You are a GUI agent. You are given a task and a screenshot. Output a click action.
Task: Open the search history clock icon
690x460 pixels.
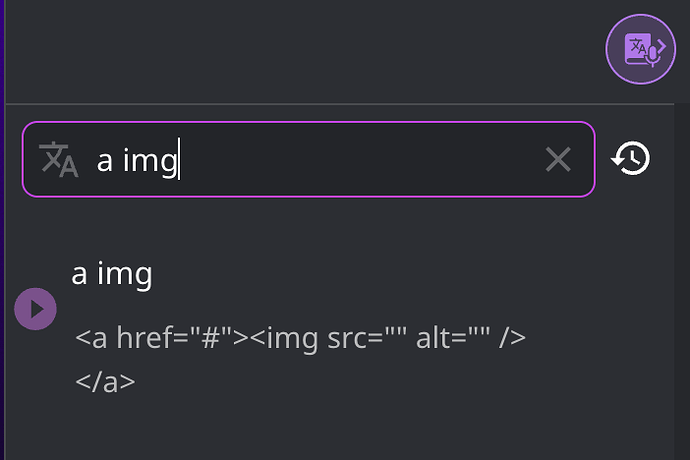(631, 158)
